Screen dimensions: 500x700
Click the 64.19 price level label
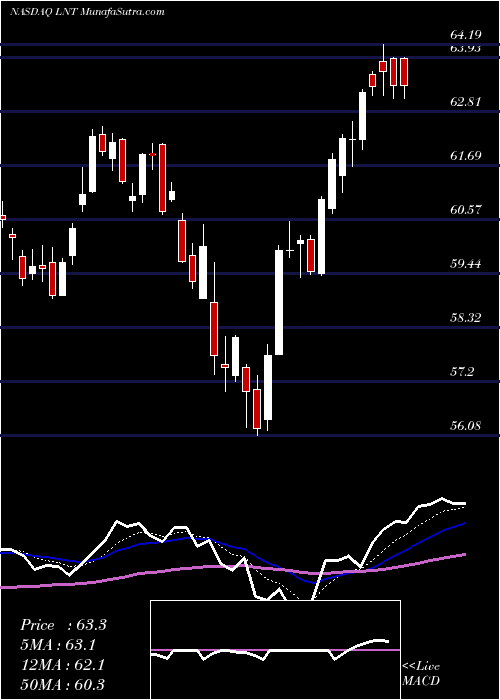point(466,34)
